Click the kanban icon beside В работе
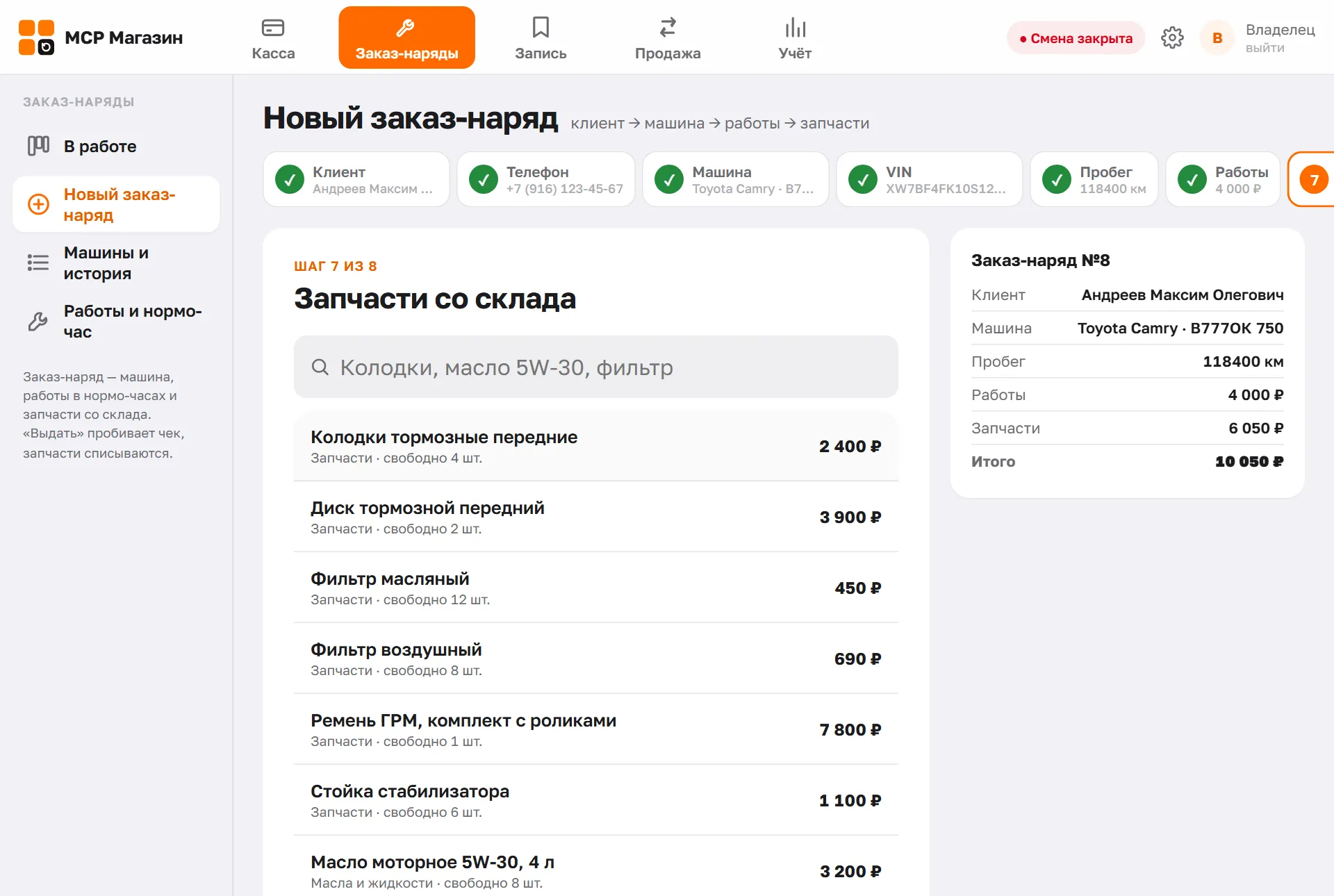Screen dimensions: 1334x896 tap(38, 146)
